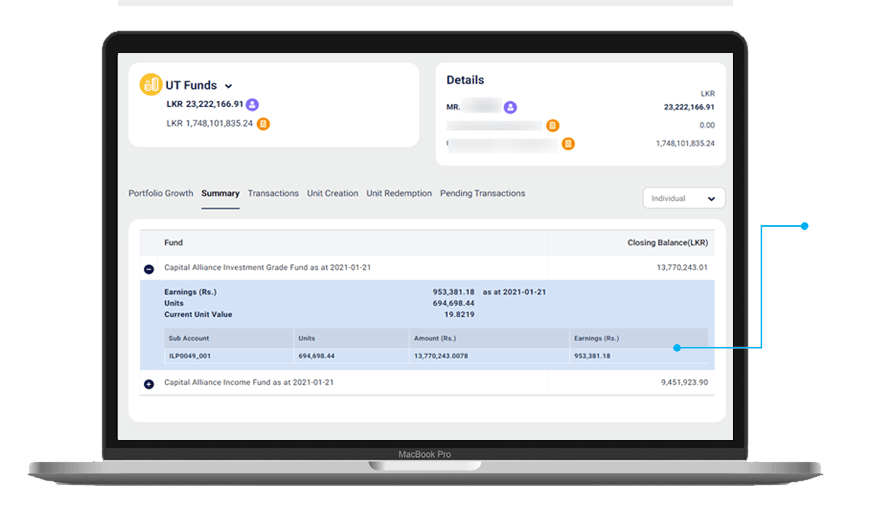
Task: Click the 23,222,166.91 amount in Details panel
Action: [689, 107]
